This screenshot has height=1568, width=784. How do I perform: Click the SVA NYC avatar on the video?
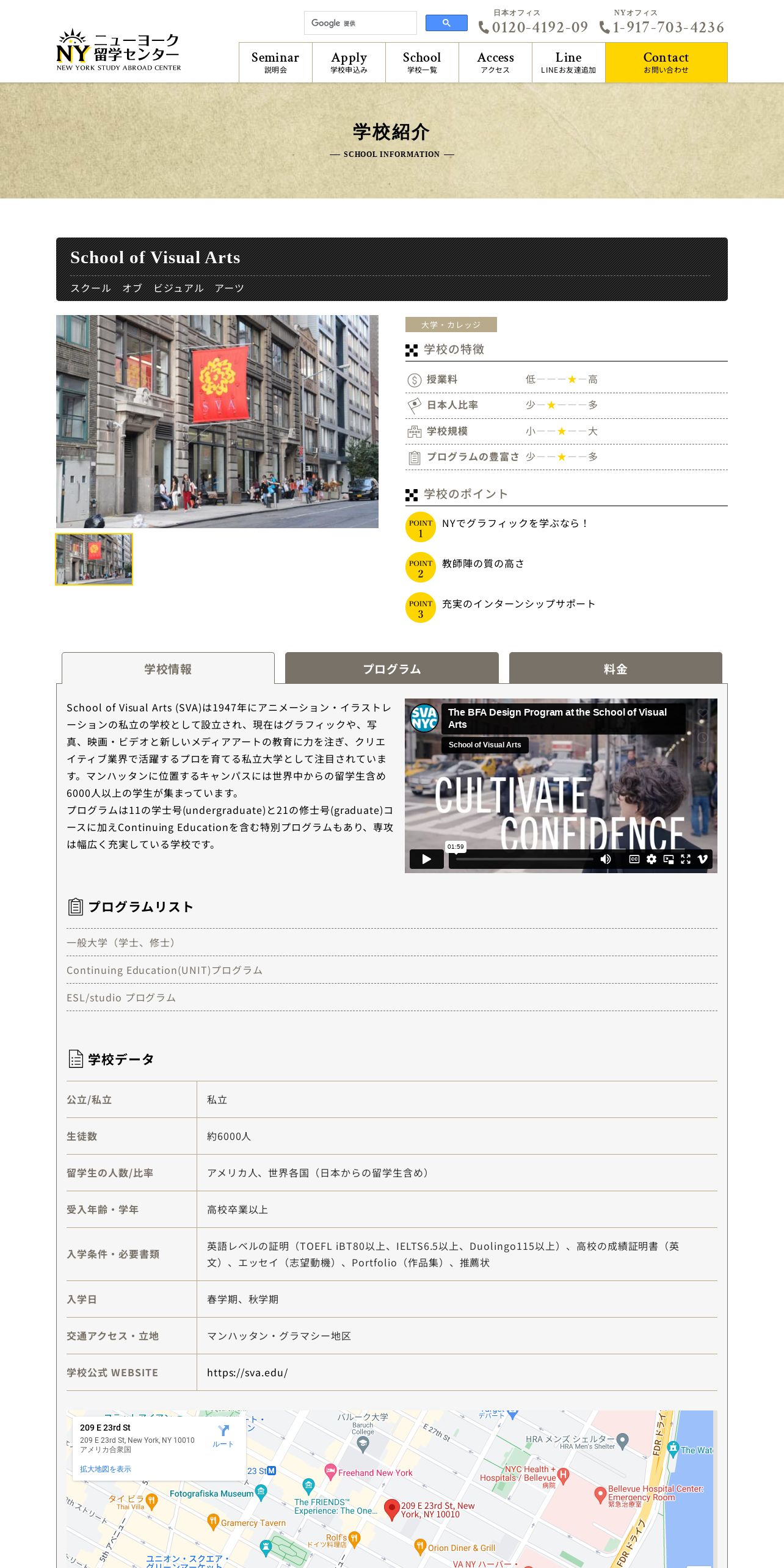[x=424, y=717]
